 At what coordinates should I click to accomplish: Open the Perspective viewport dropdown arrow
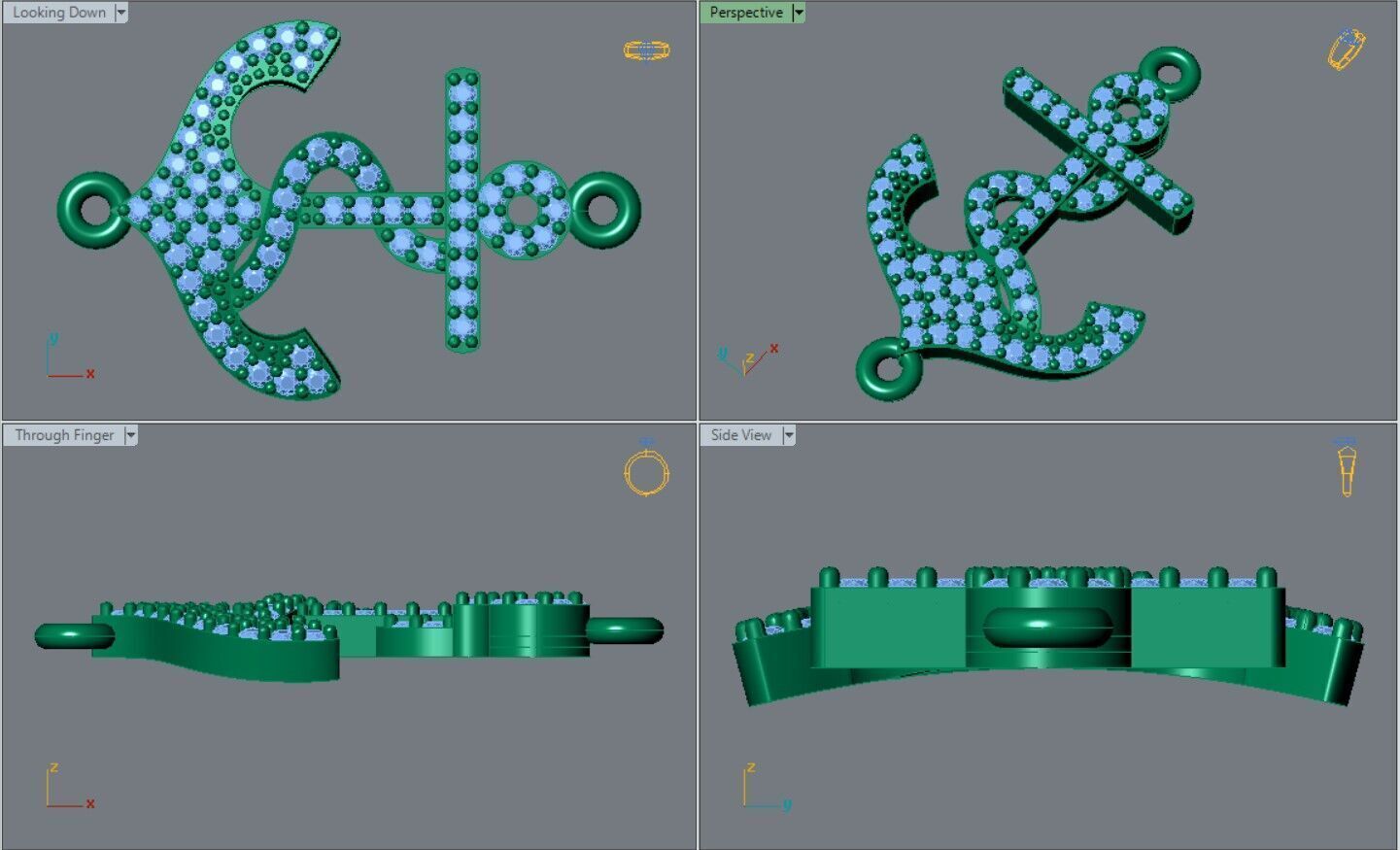799,13
